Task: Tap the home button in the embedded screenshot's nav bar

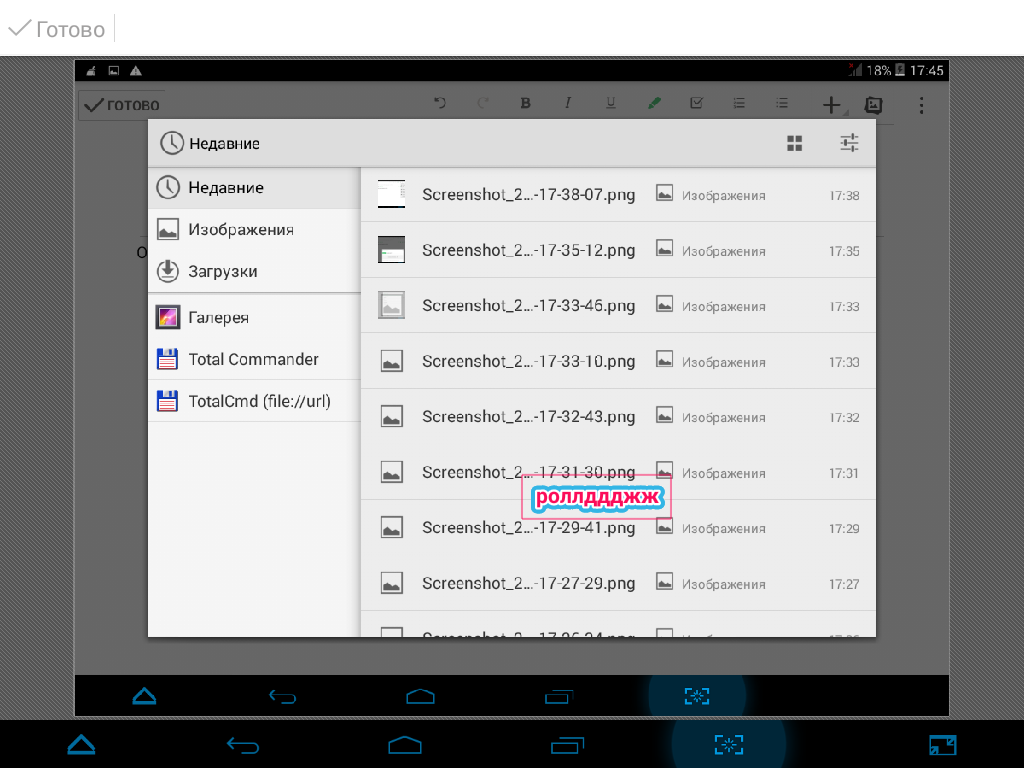Action: (x=420, y=697)
